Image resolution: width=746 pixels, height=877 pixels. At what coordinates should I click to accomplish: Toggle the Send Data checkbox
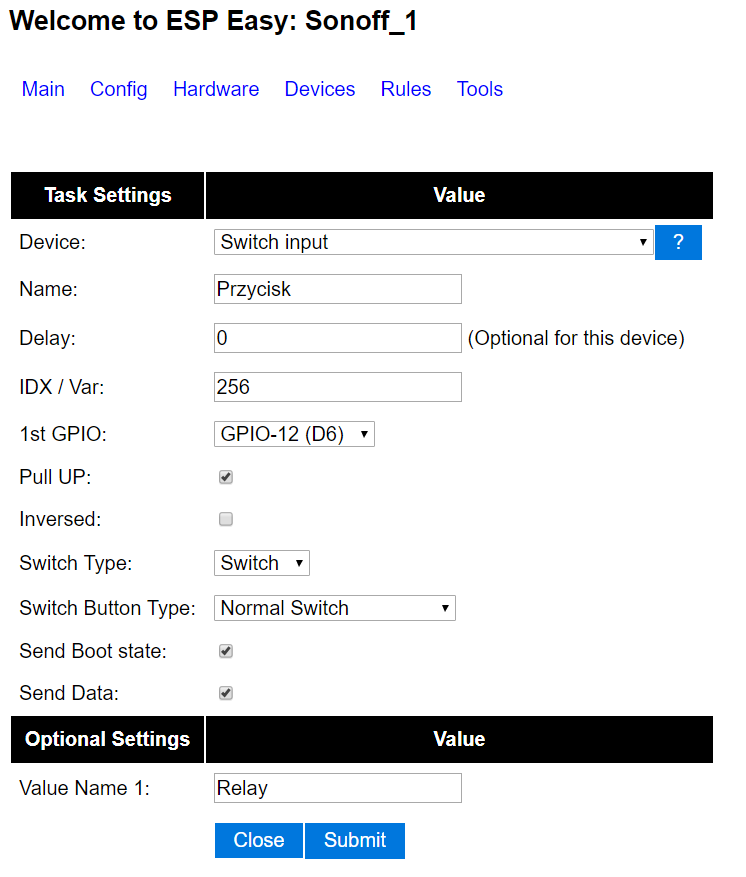[x=226, y=693]
